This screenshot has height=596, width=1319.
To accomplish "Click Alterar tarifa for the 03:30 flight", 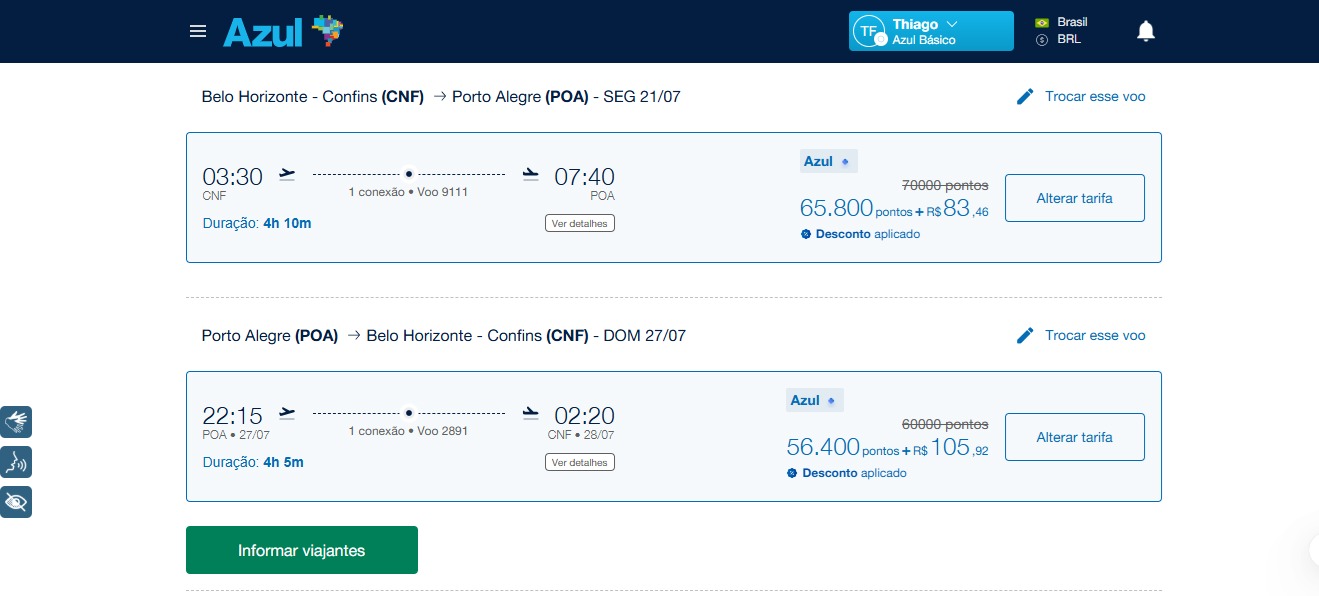I will point(1075,198).
